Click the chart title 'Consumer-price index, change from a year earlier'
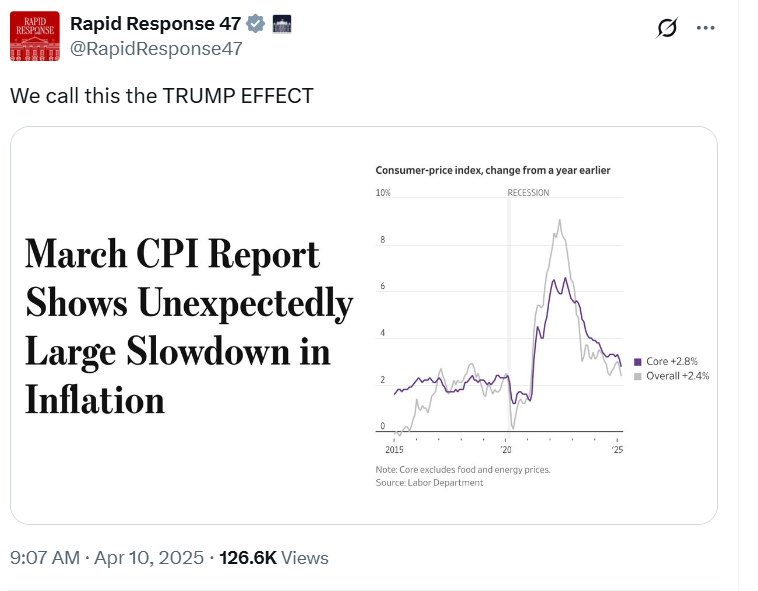758x591 pixels. point(492,170)
